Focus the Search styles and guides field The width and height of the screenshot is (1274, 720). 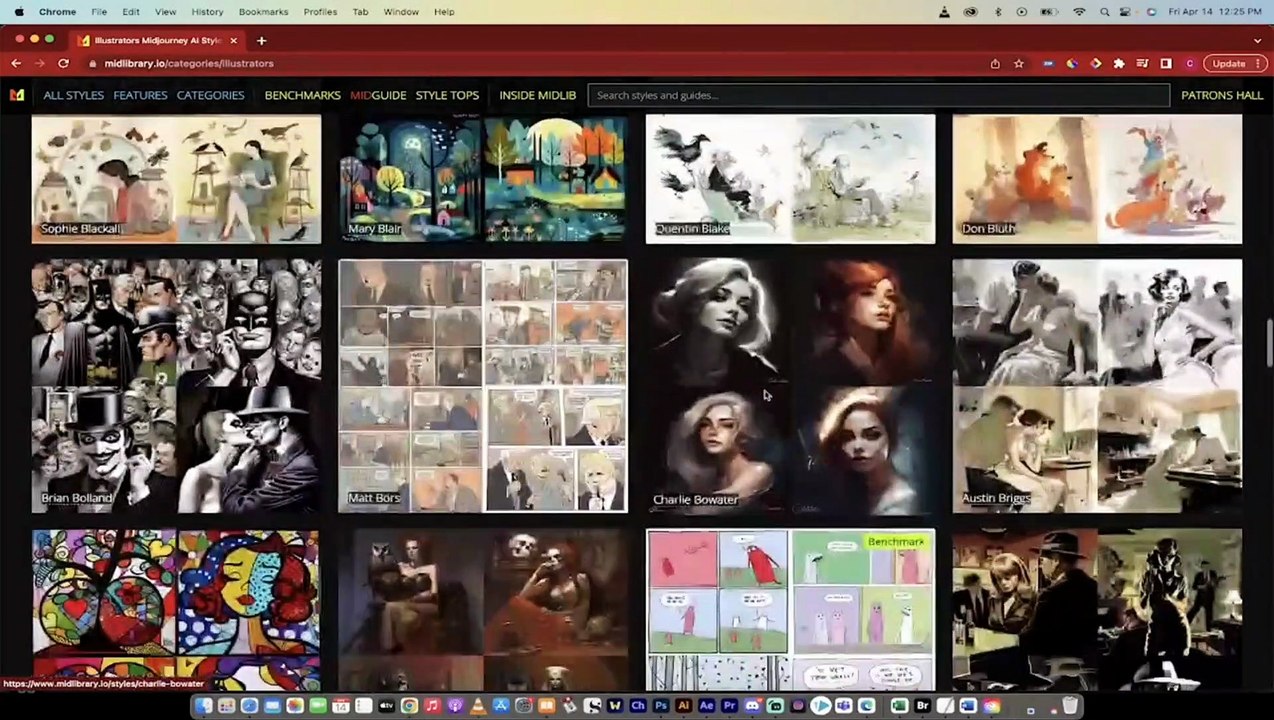pyautogui.click(x=878, y=95)
